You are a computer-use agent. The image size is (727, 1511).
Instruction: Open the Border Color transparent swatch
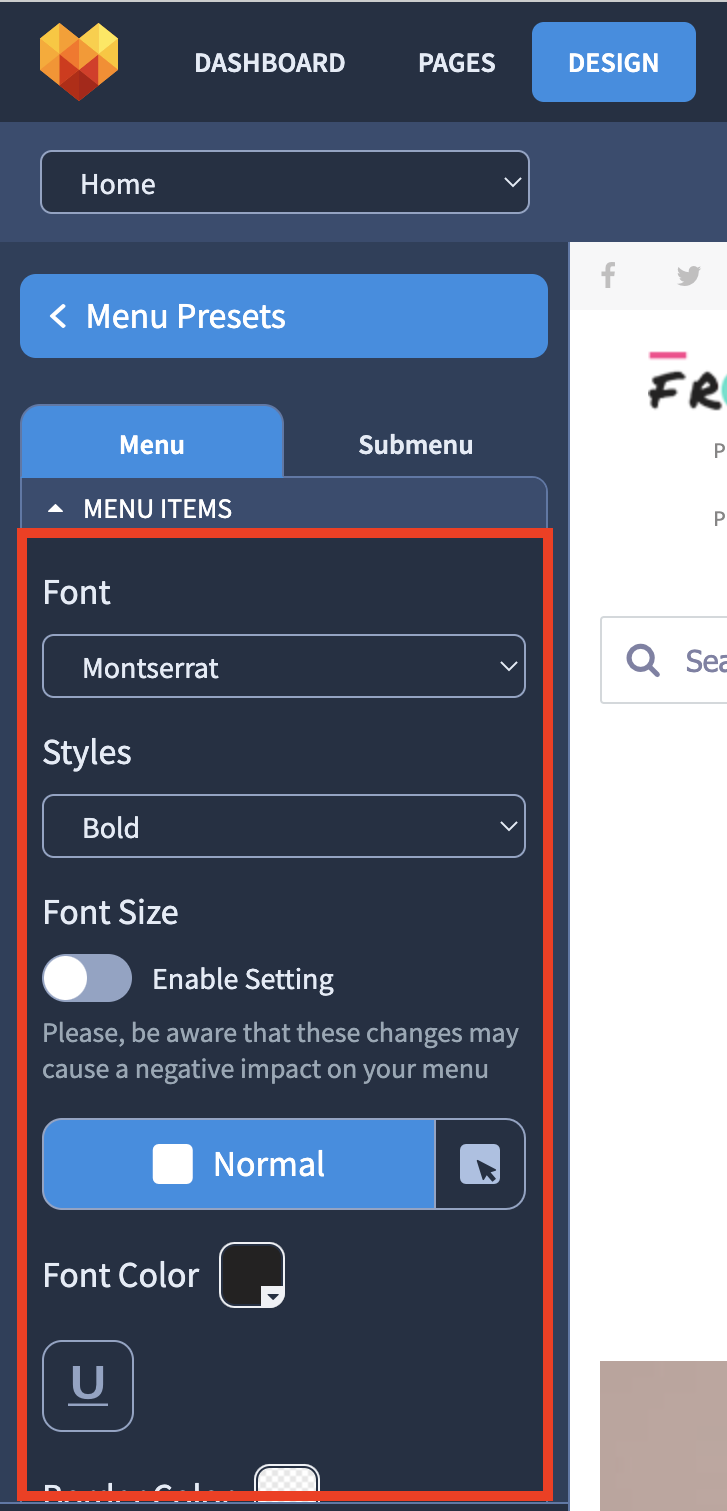(x=287, y=1480)
